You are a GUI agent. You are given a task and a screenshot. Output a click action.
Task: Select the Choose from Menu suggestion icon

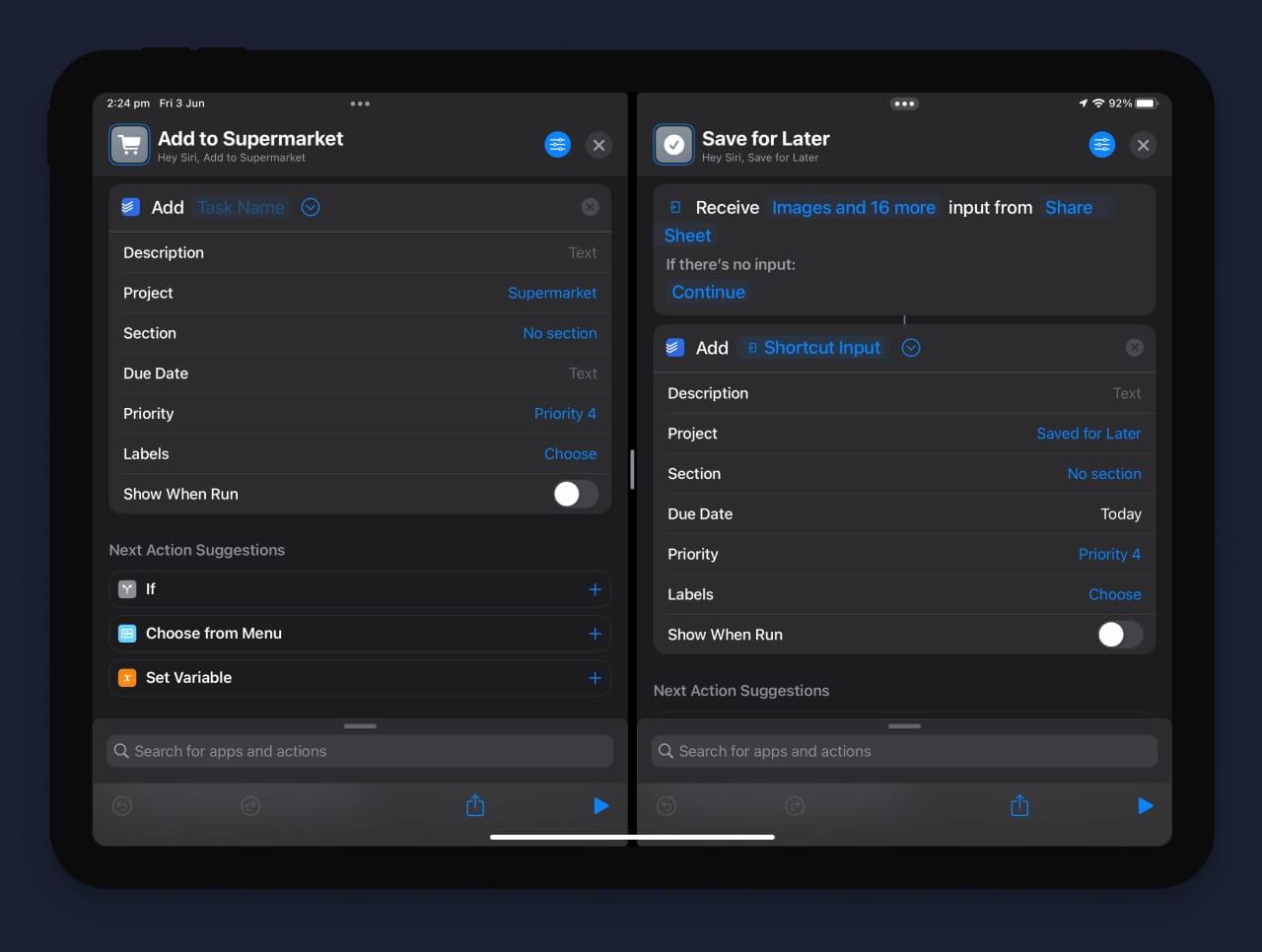click(126, 634)
